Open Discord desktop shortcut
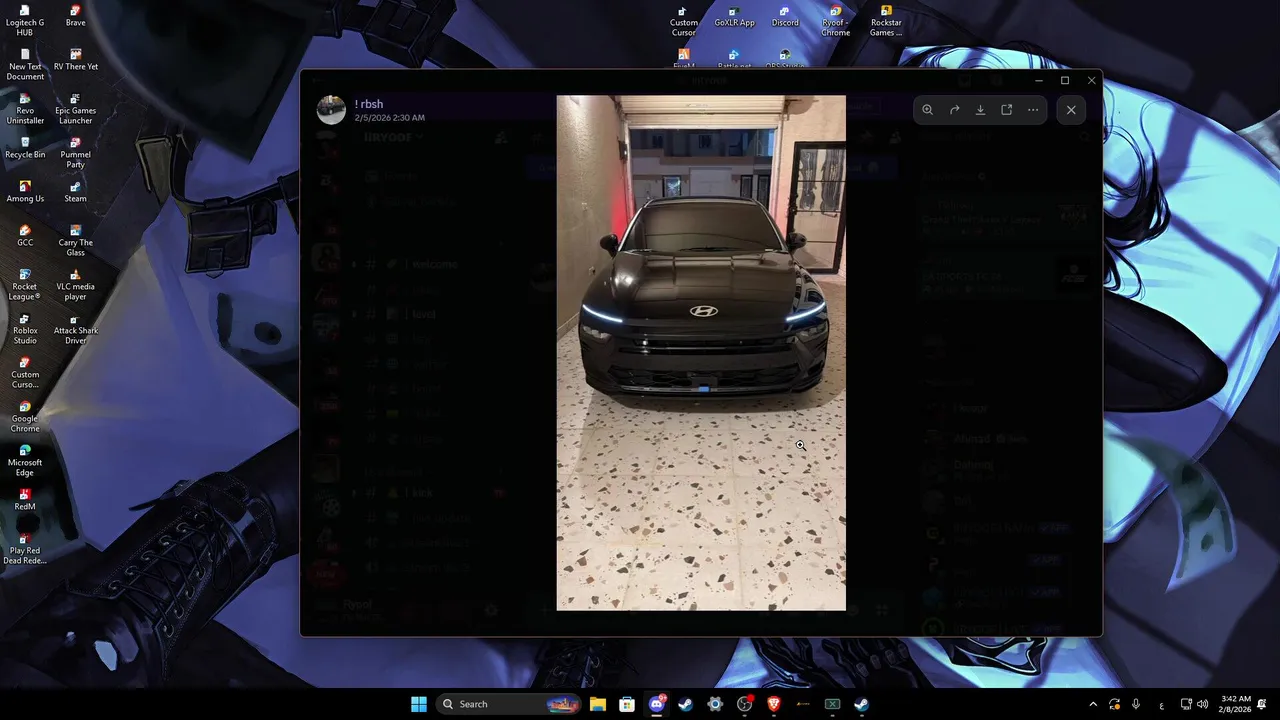 pyautogui.click(x=785, y=16)
